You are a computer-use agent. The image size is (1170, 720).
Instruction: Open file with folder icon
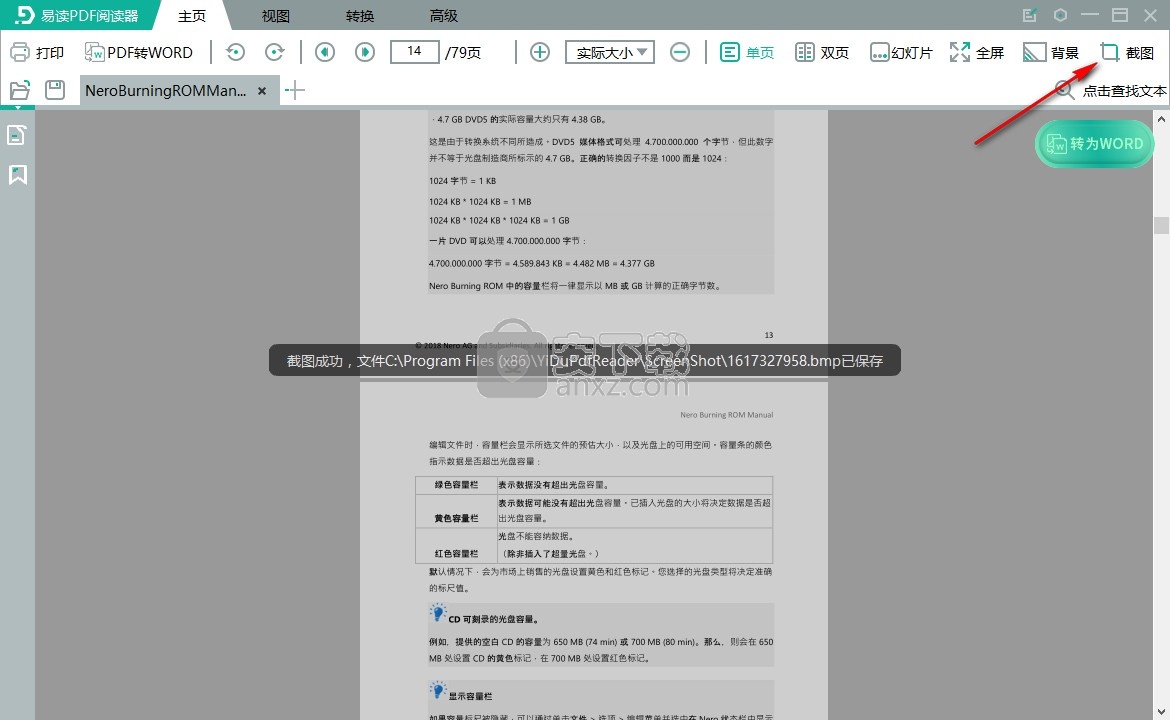(19, 90)
